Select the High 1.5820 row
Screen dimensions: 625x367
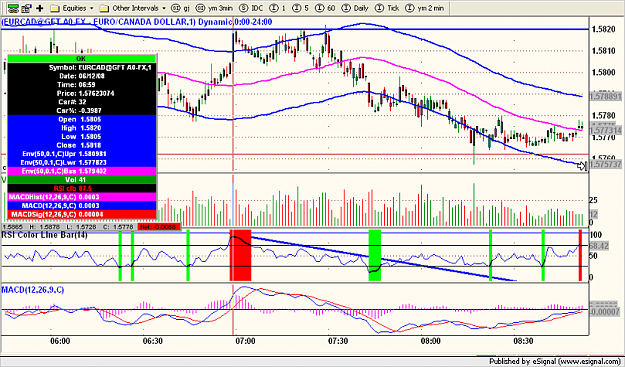[82, 128]
